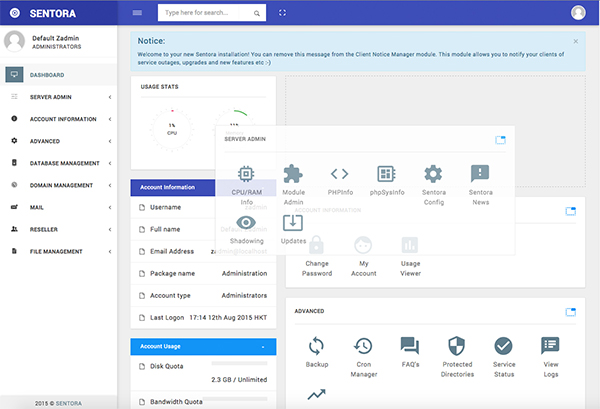Click the Domain Management globe icon

click(x=14, y=185)
